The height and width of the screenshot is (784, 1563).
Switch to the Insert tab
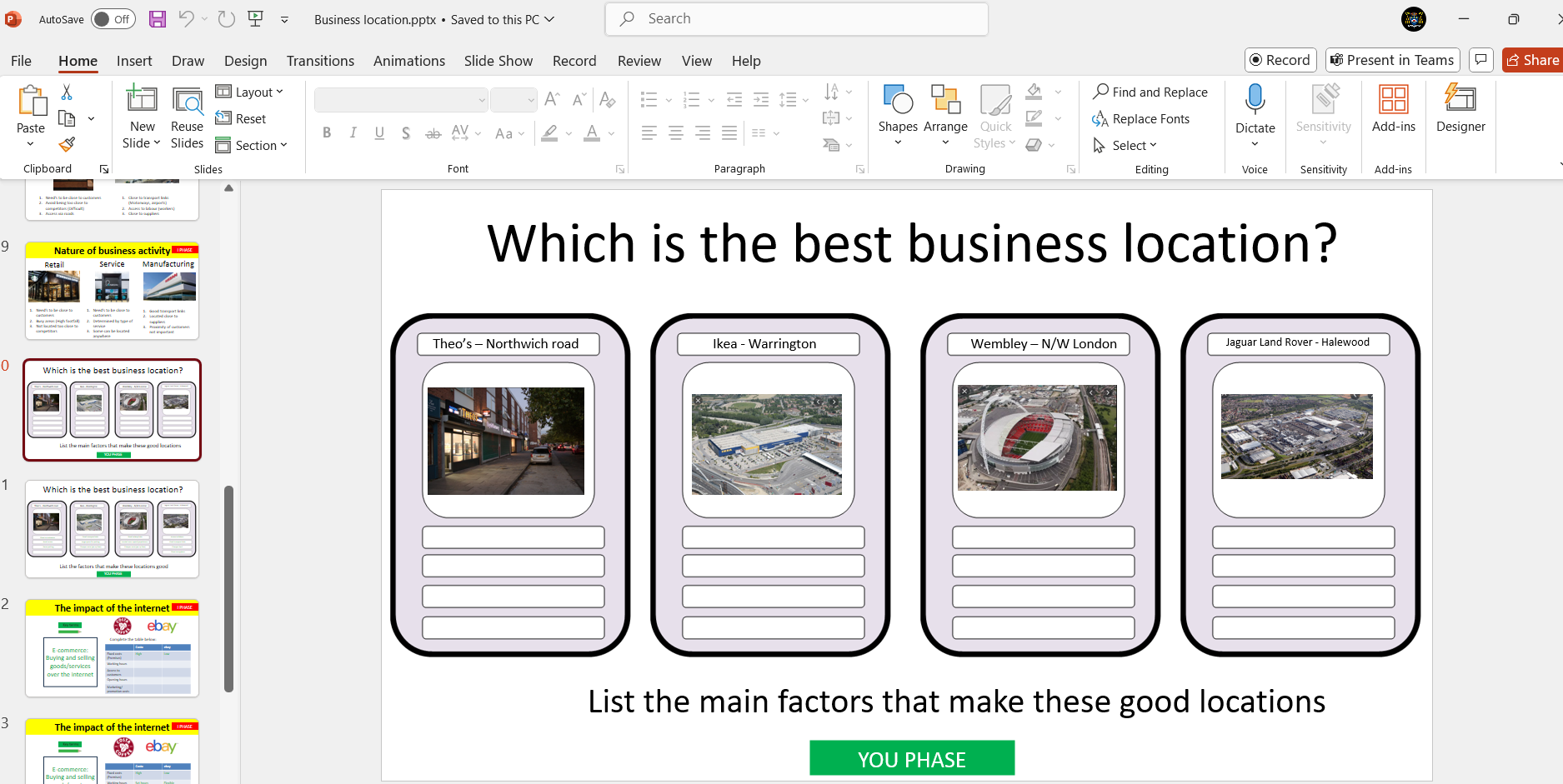click(x=134, y=61)
